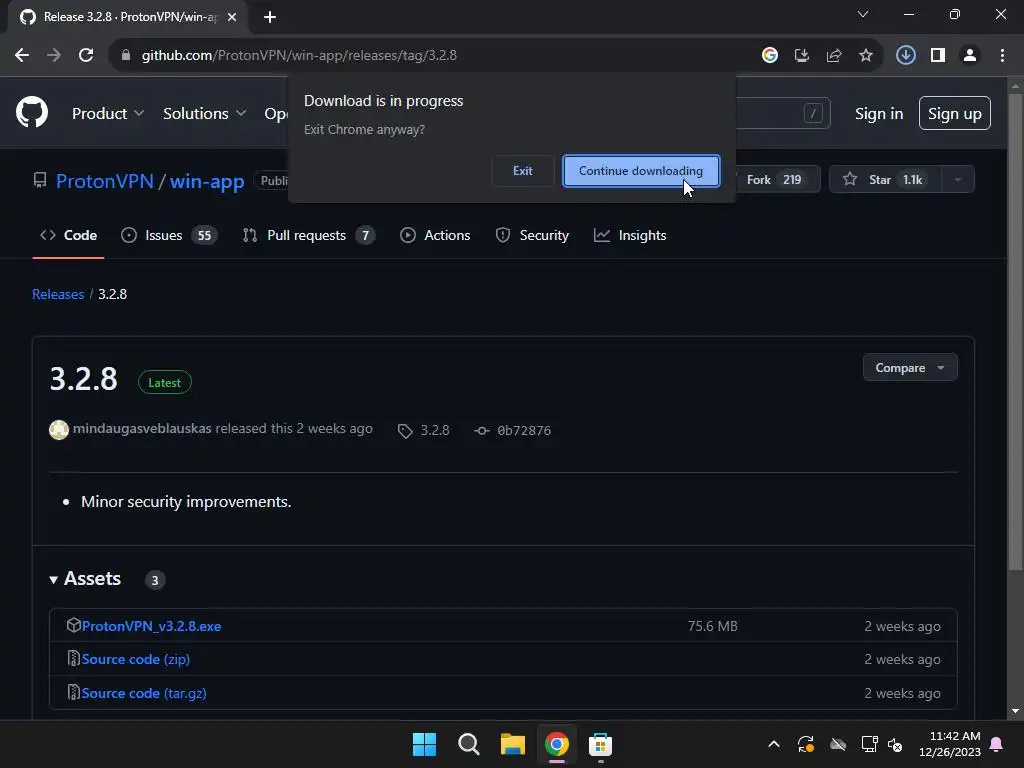Open the Google icon in address bar
Image resolution: width=1024 pixels, height=768 pixels.
pos(770,56)
